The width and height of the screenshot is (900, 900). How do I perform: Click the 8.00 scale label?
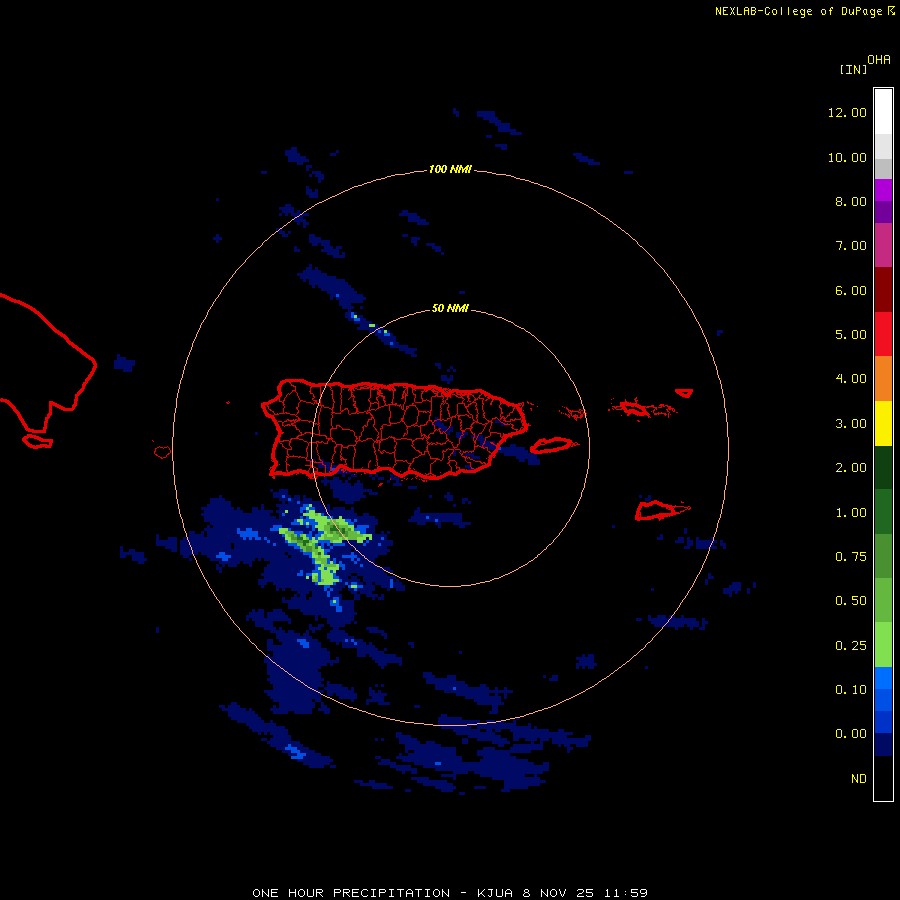[851, 201]
